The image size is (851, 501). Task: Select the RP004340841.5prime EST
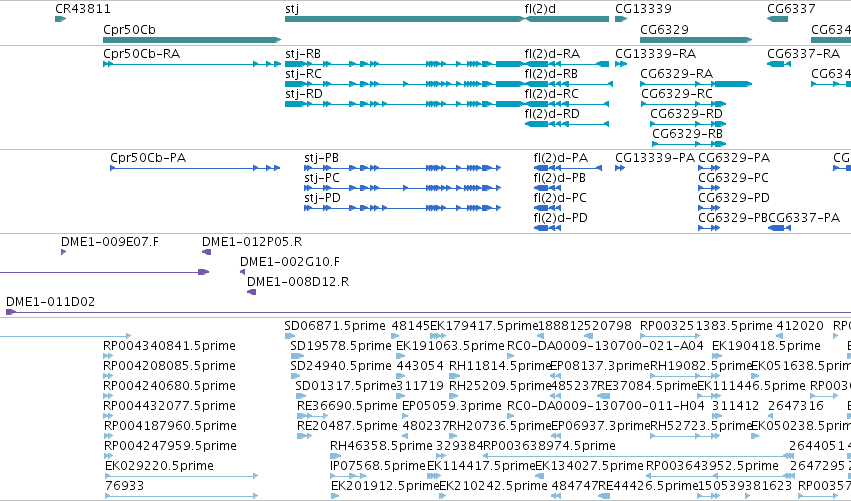[107, 356]
